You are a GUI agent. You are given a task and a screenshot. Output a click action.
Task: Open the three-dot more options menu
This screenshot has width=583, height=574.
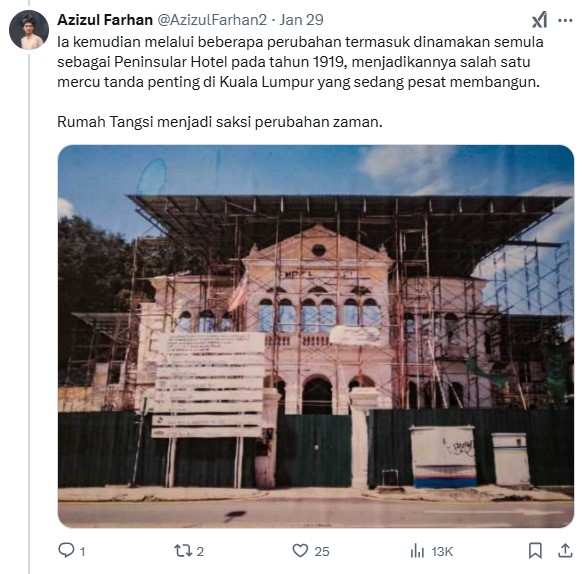pos(565,20)
